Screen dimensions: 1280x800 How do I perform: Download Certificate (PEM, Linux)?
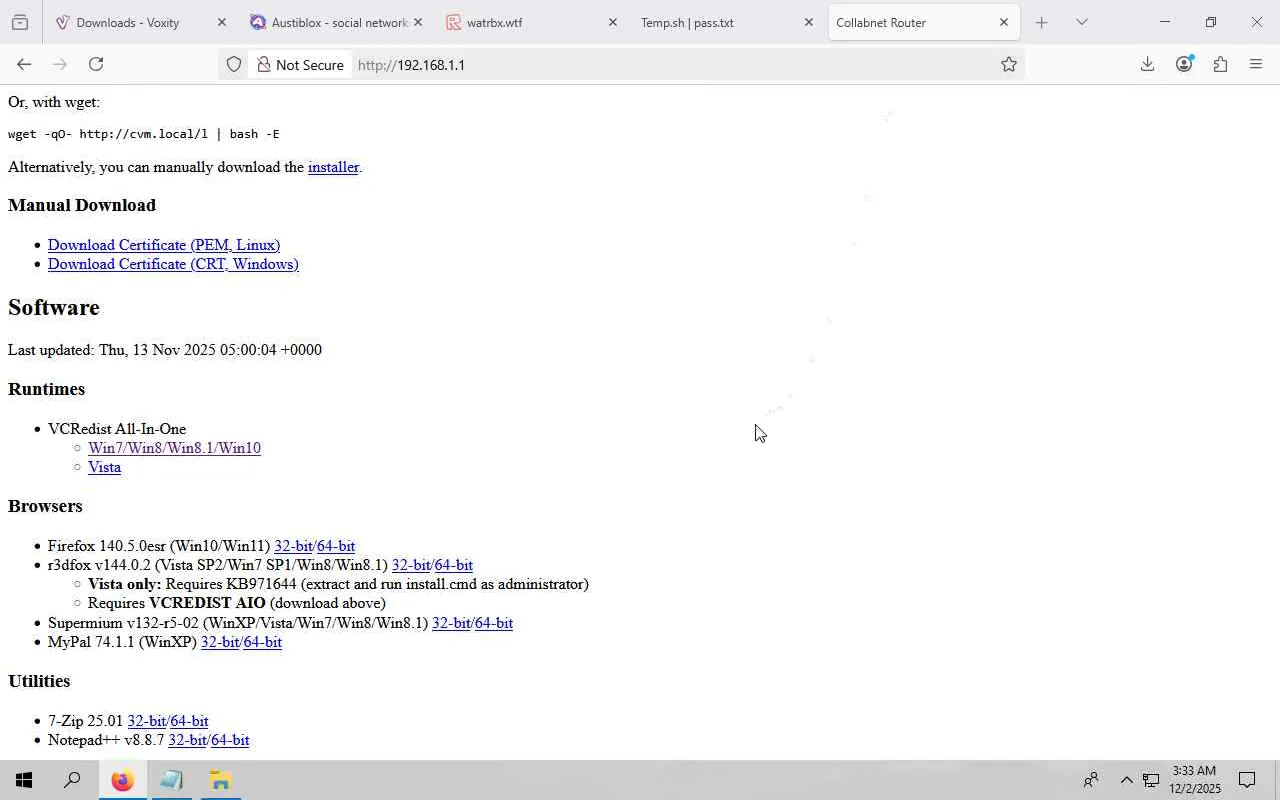164,245
